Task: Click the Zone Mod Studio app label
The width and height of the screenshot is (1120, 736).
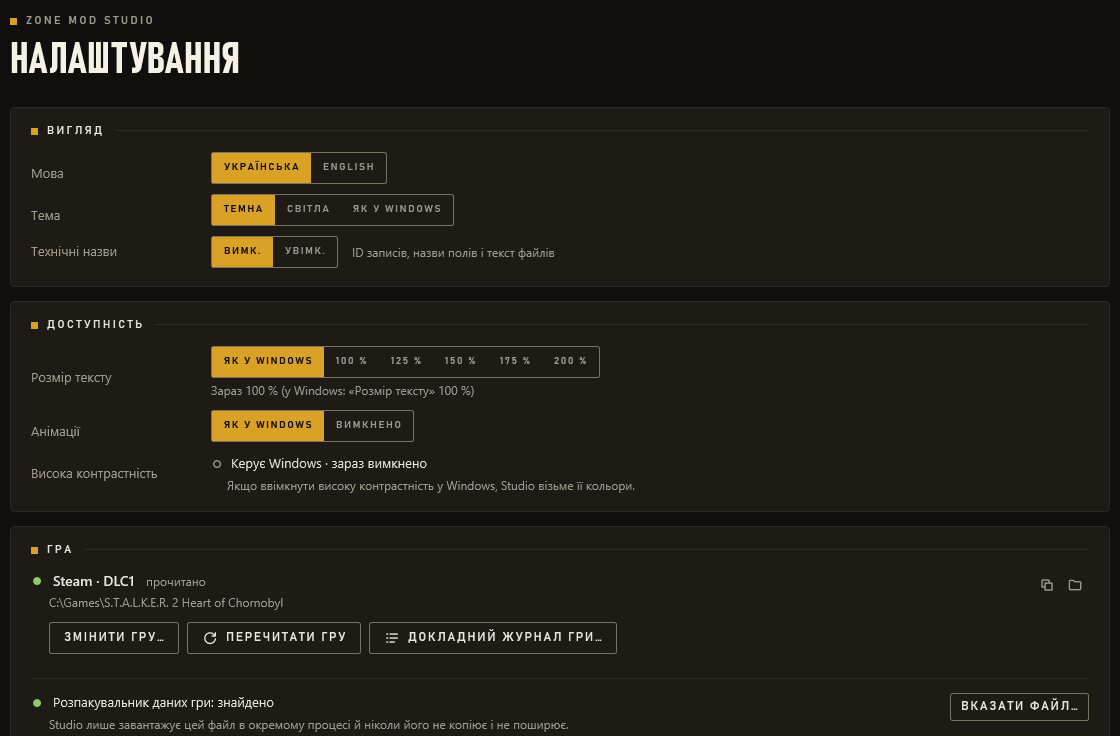Action: click(90, 20)
